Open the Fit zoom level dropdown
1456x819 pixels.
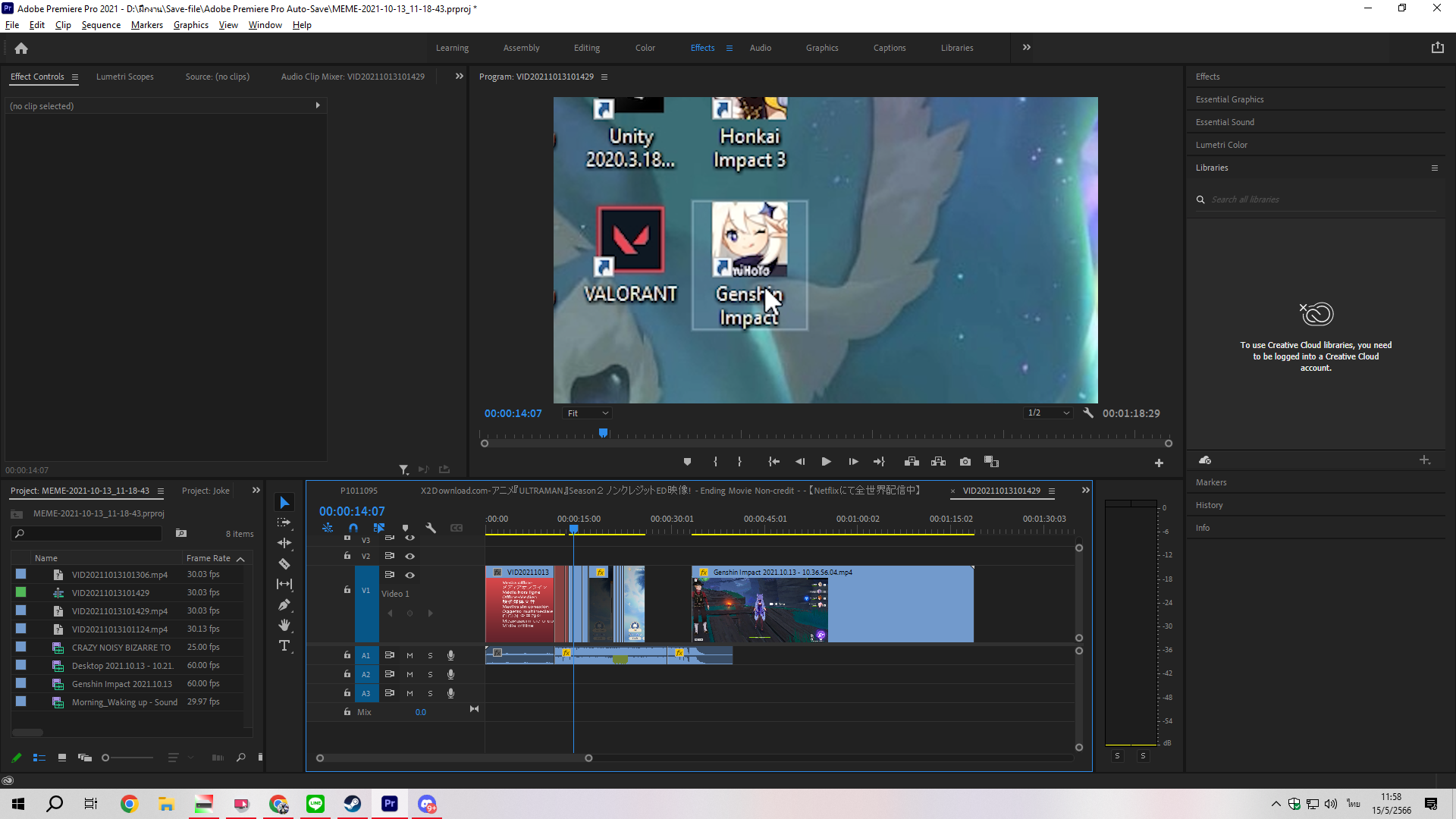(588, 413)
